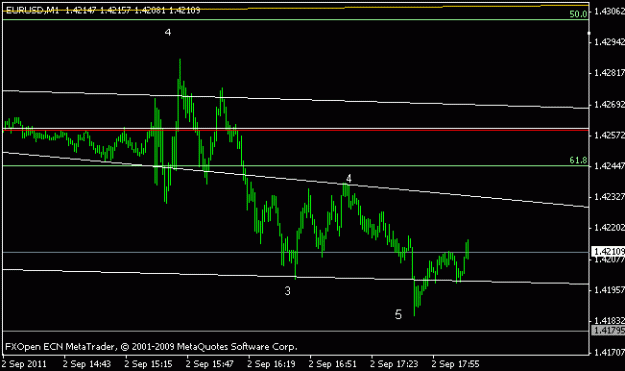Click price axis value 1.42327
The image size is (625, 371).
(609, 197)
